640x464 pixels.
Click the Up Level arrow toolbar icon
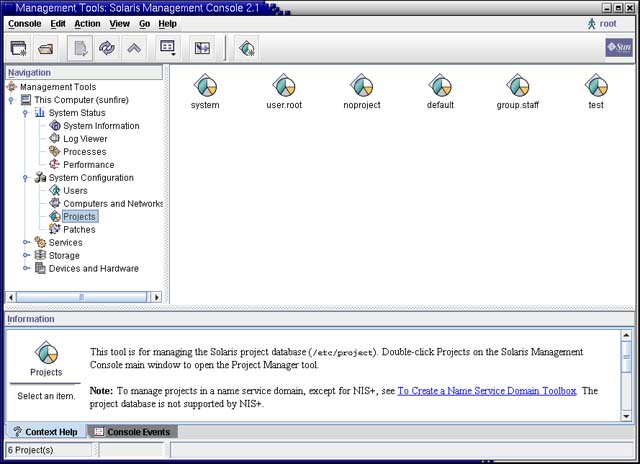point(134,48)
